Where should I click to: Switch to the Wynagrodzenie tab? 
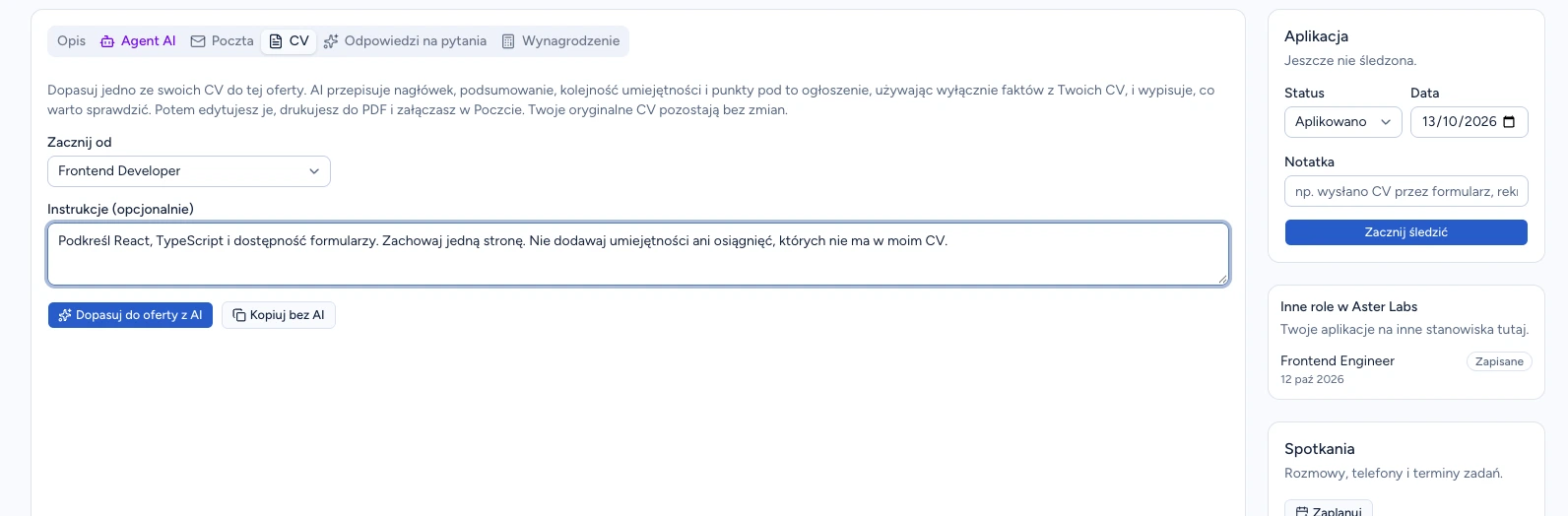[x=560, y=41]
